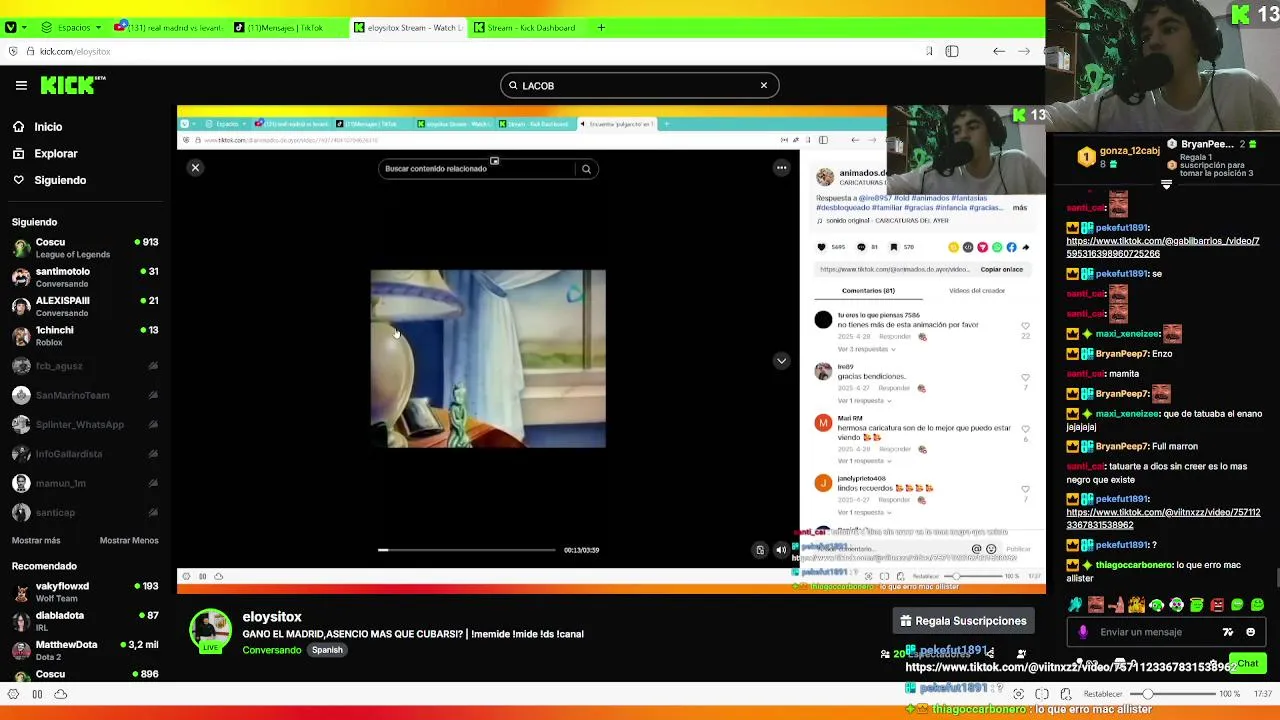Click TikTok search magnifier in stream
This screenshot has width=1280, height=720.
587,169
